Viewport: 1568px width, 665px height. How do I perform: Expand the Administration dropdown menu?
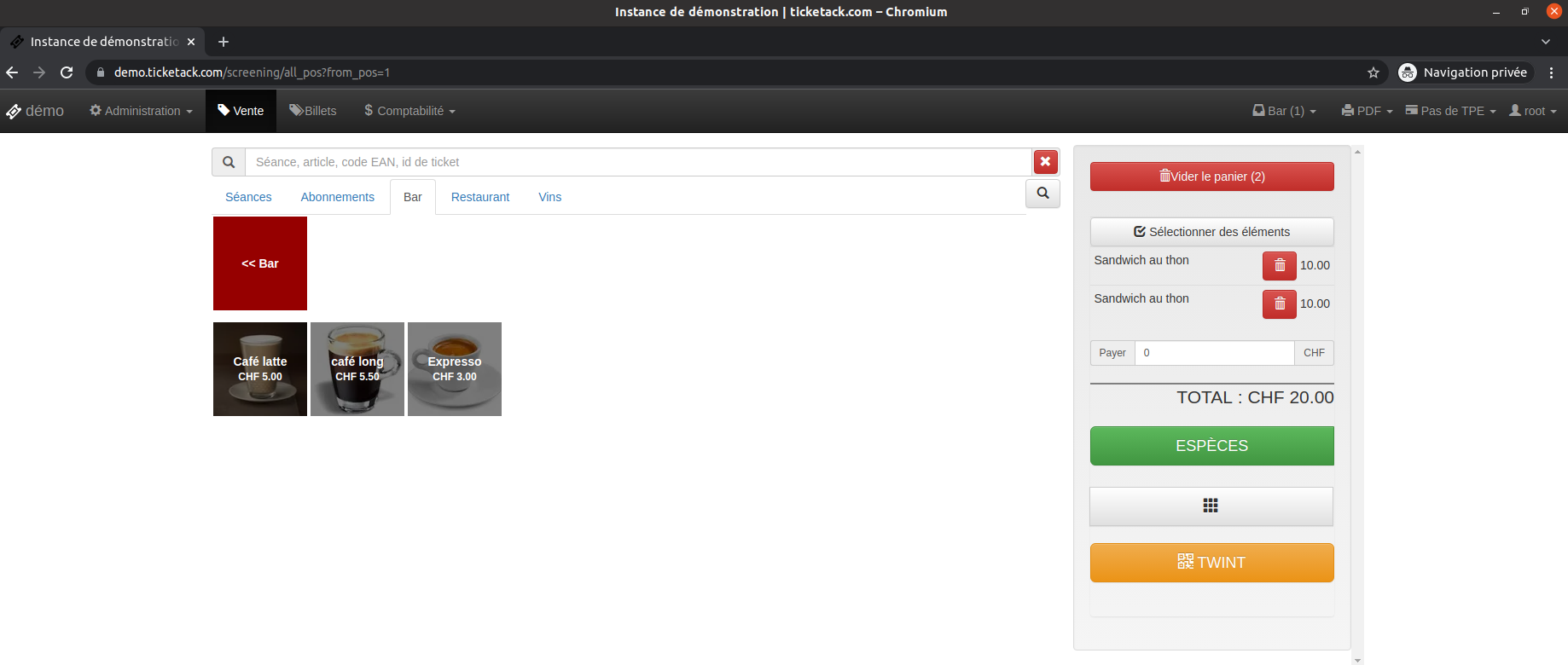pos(142,111)
